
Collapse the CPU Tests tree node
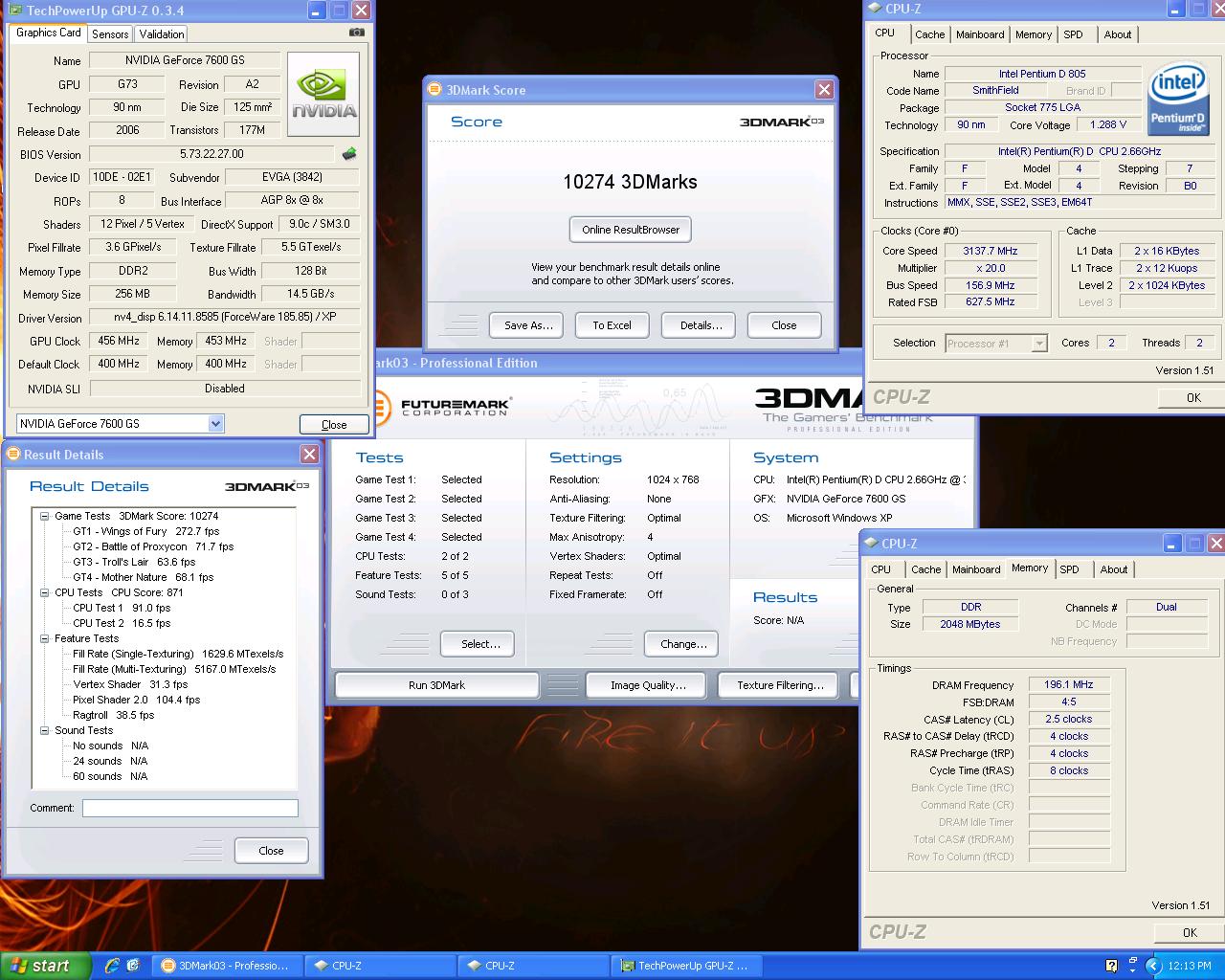click(44, 592)
